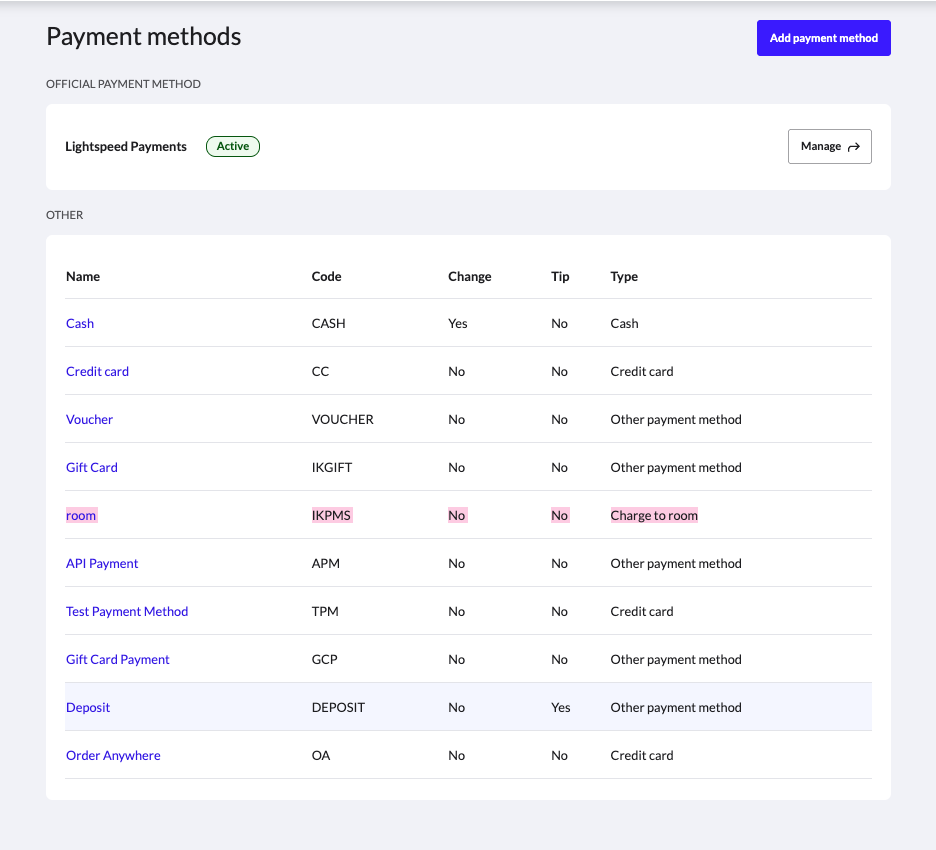
Task: Select the Lightspeed Payments label
Action: [x=126, y=146]
